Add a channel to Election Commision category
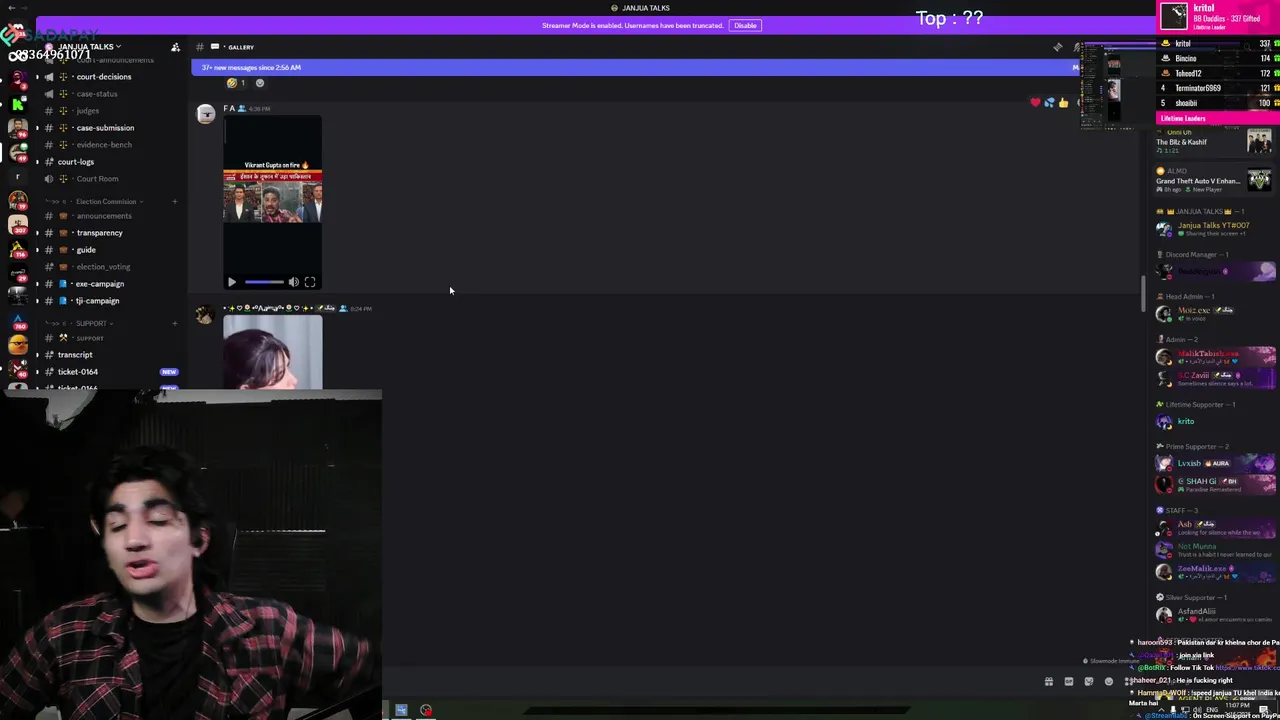The height and width of the screenshot is (720, 1280). pyautogui.click(x=174, y=202)
